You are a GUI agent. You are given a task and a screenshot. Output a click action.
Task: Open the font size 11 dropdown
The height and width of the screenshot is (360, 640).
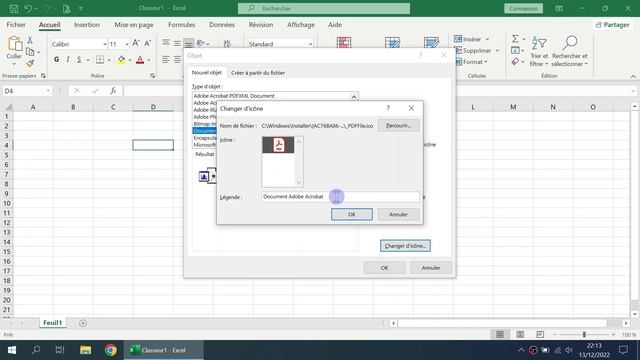[127, 44]
